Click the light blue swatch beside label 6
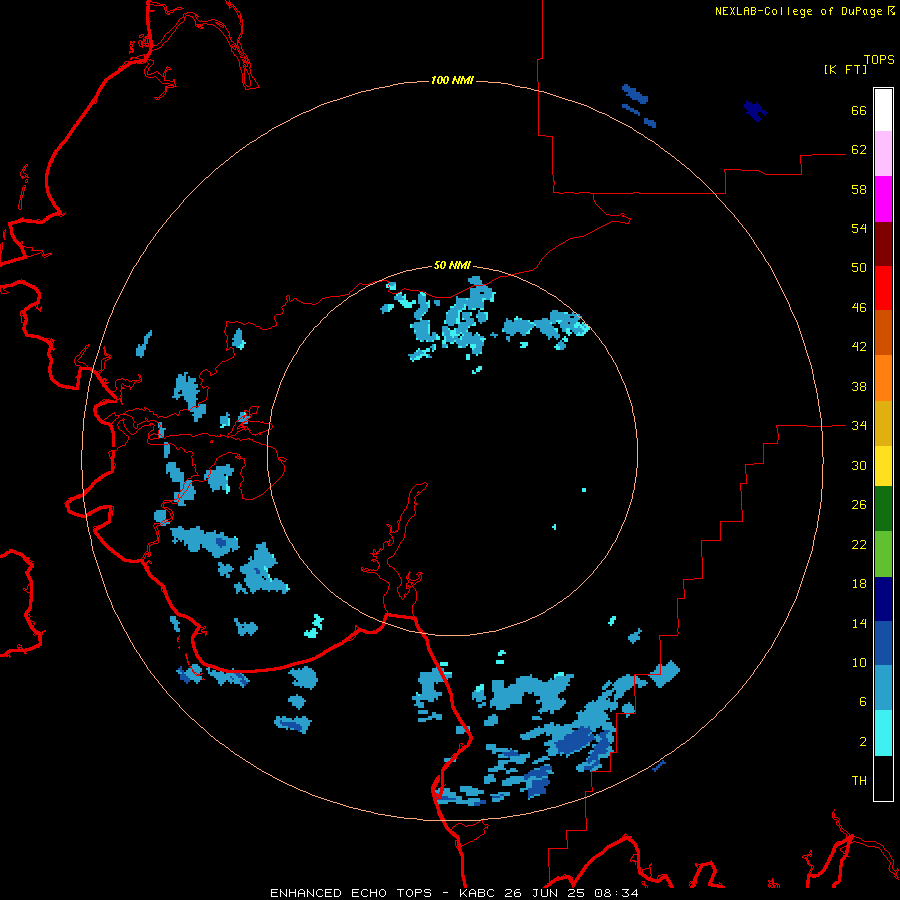The image size is (900, 900). coord(883,687)
